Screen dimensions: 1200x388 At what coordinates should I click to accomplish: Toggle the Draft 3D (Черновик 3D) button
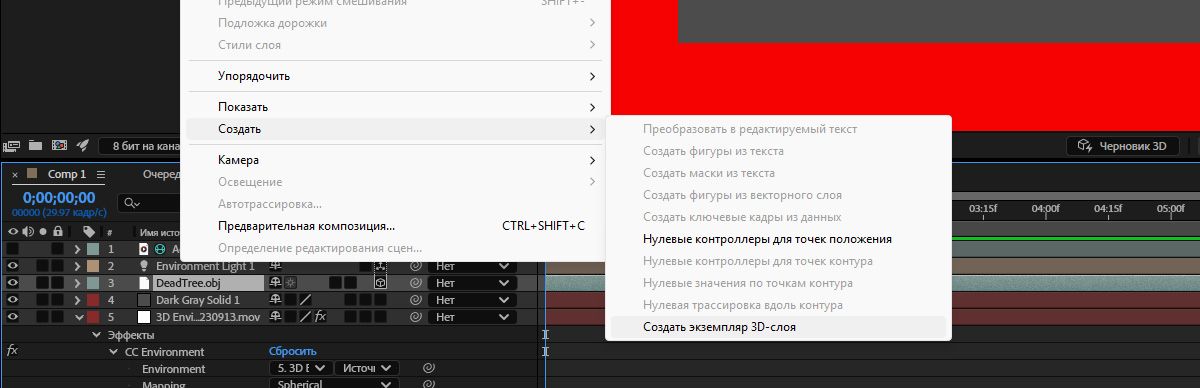coord(1123,146)
